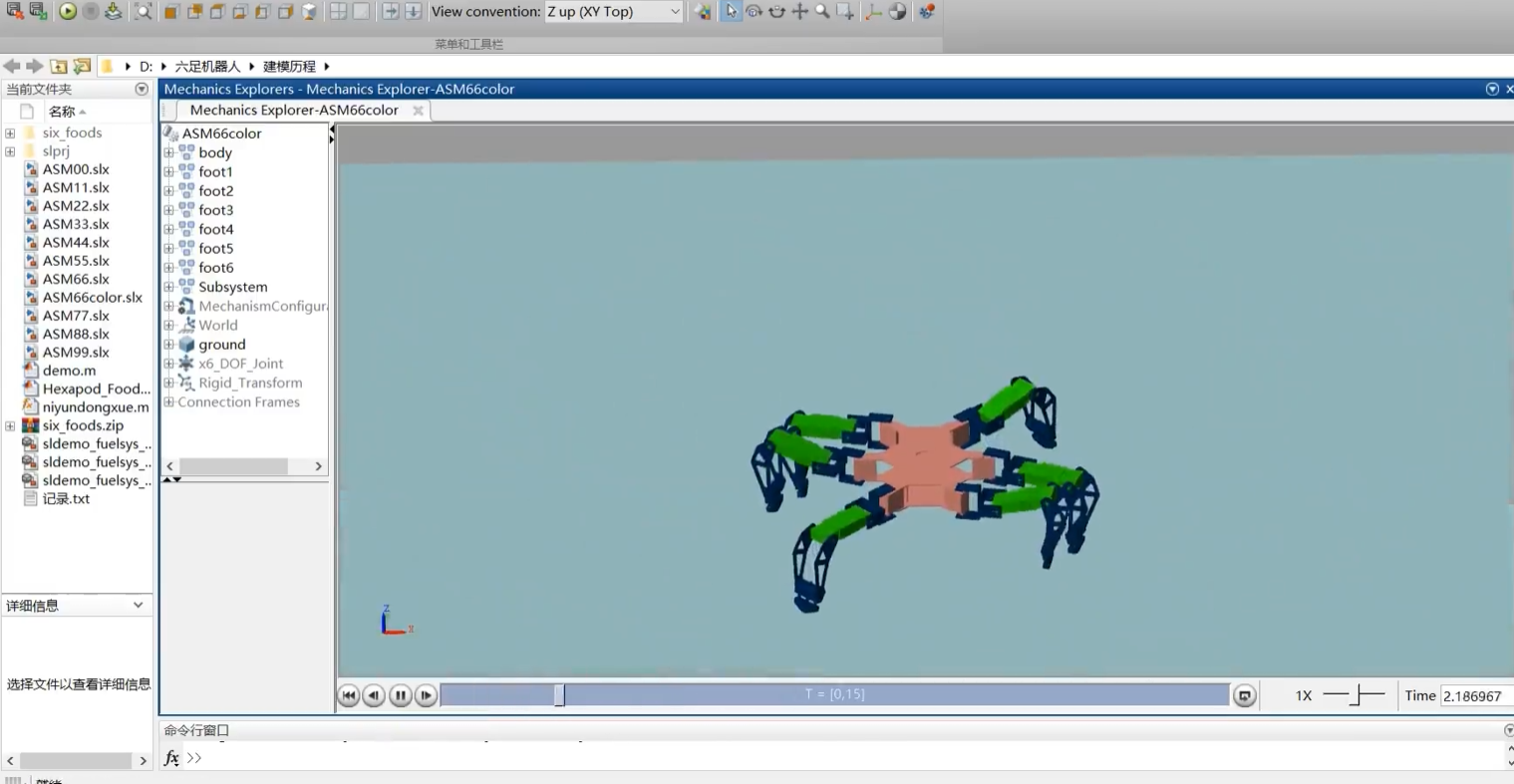
Task: Step the animation forward one frame
Action: click(426, 695)
